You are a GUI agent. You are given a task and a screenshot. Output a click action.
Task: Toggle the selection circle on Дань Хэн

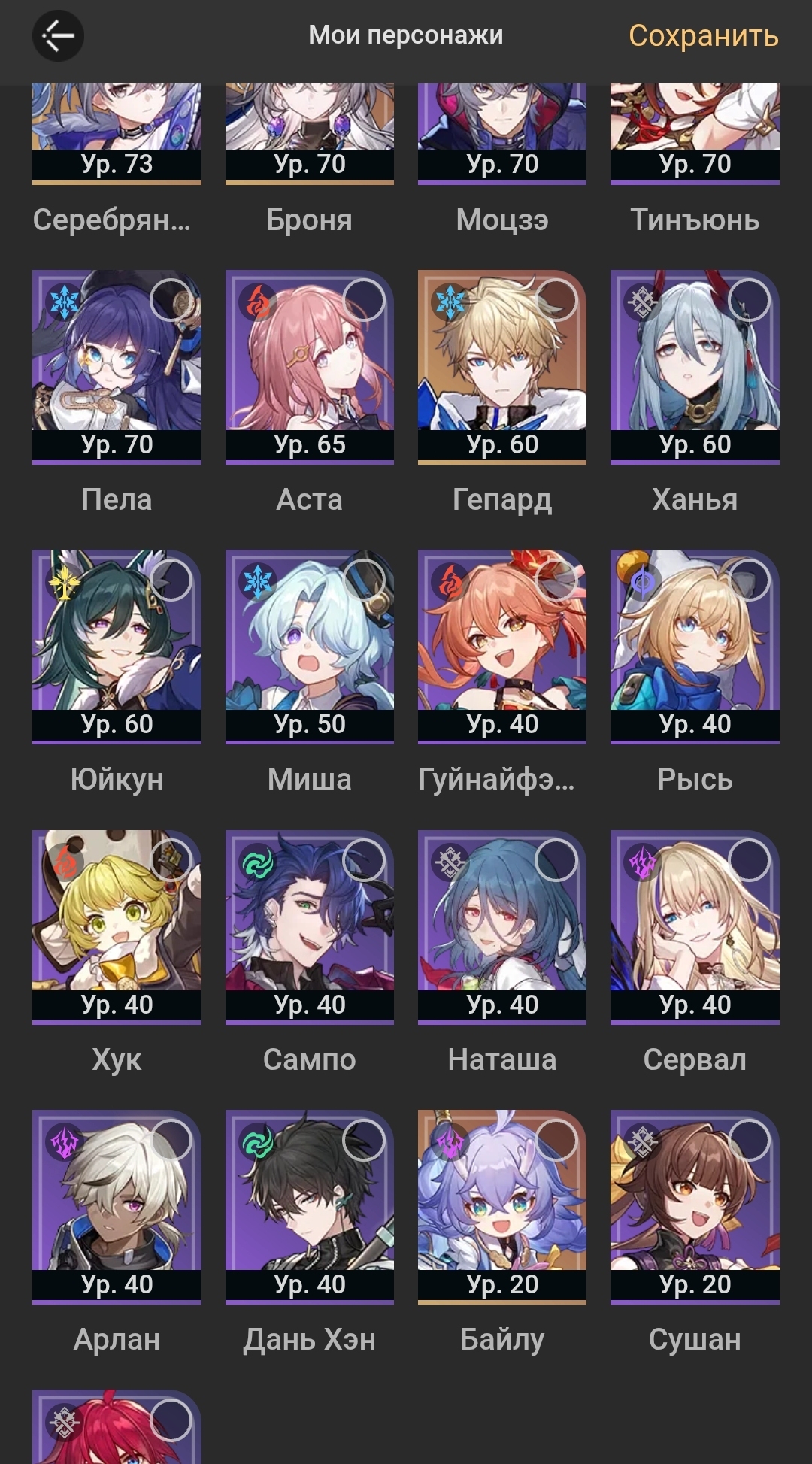(x=364, y=1140)
